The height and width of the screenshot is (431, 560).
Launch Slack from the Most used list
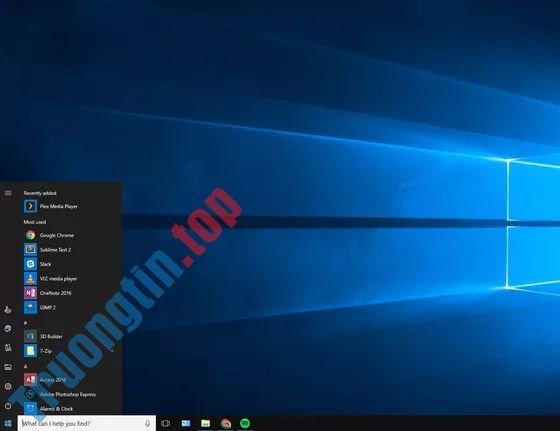[69, 264]
